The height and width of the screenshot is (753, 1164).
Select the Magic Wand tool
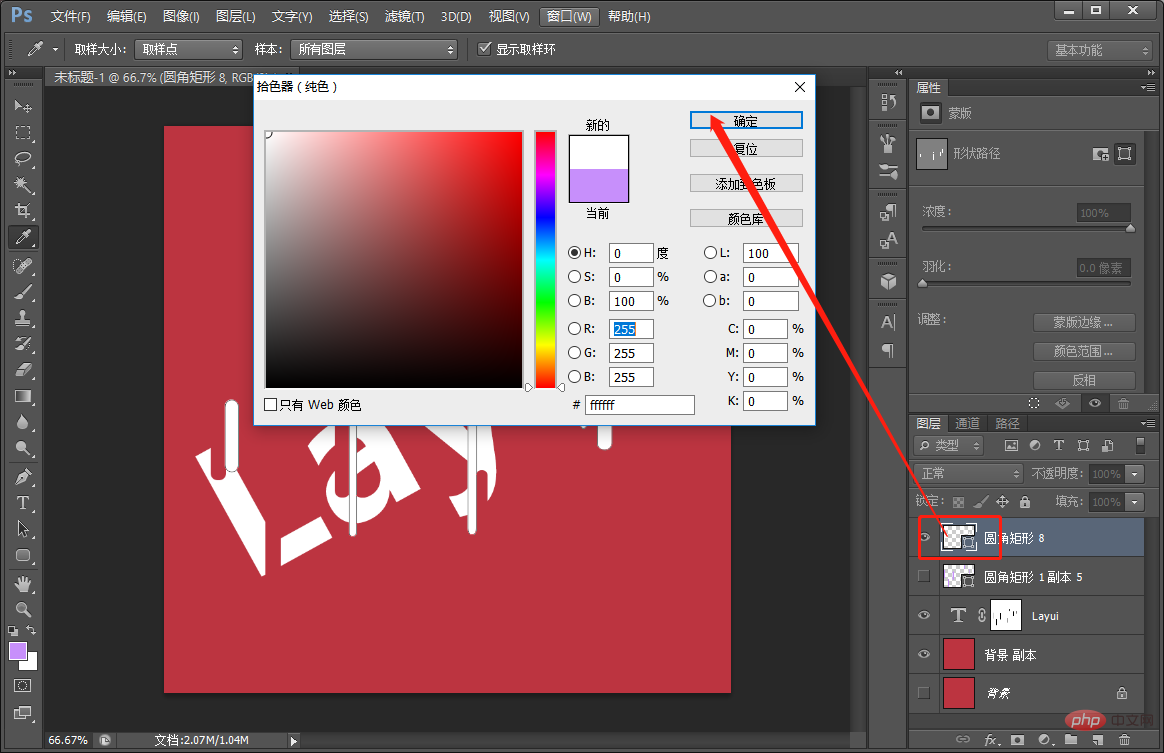[x=23, y=185]
